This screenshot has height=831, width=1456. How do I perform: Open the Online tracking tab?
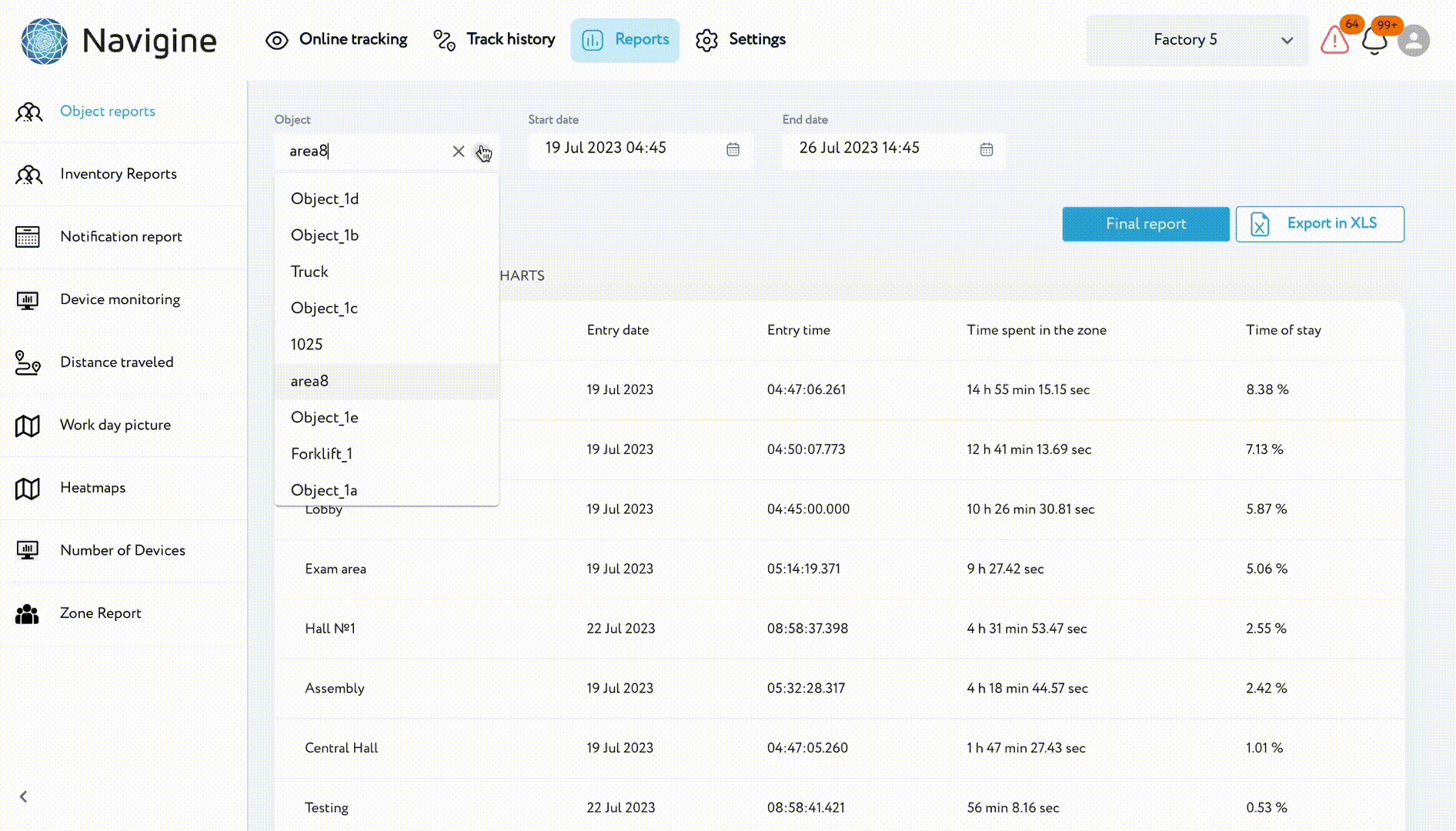click(x=336, y=40)
